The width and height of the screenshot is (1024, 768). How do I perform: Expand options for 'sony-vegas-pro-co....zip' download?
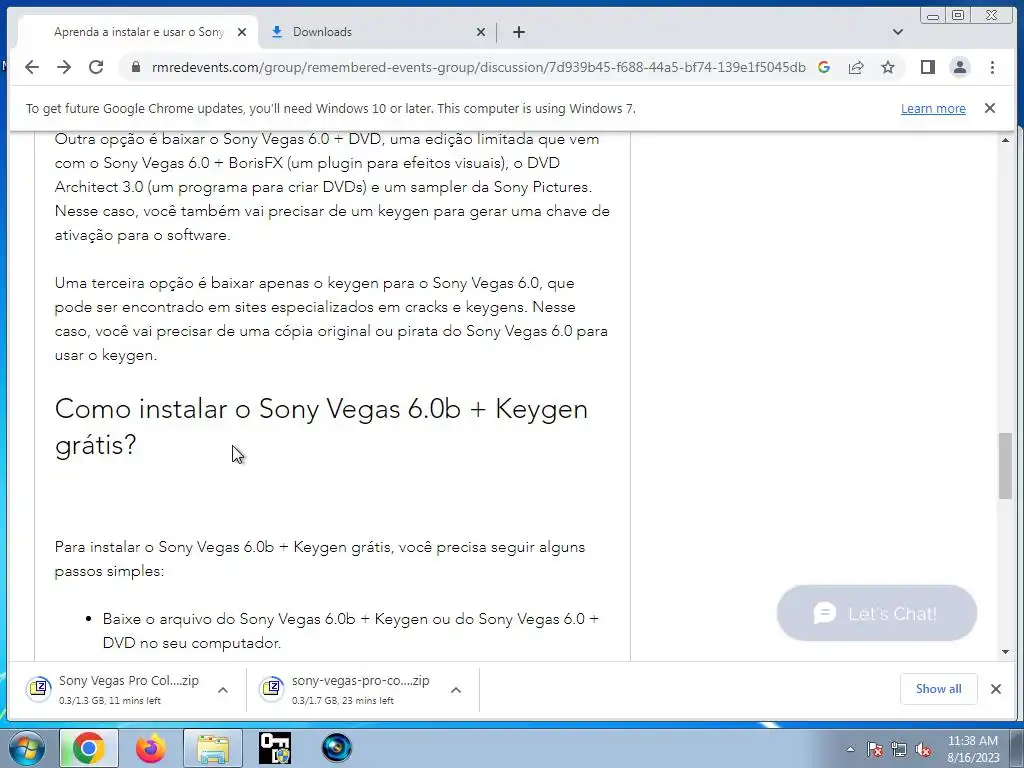456,690
